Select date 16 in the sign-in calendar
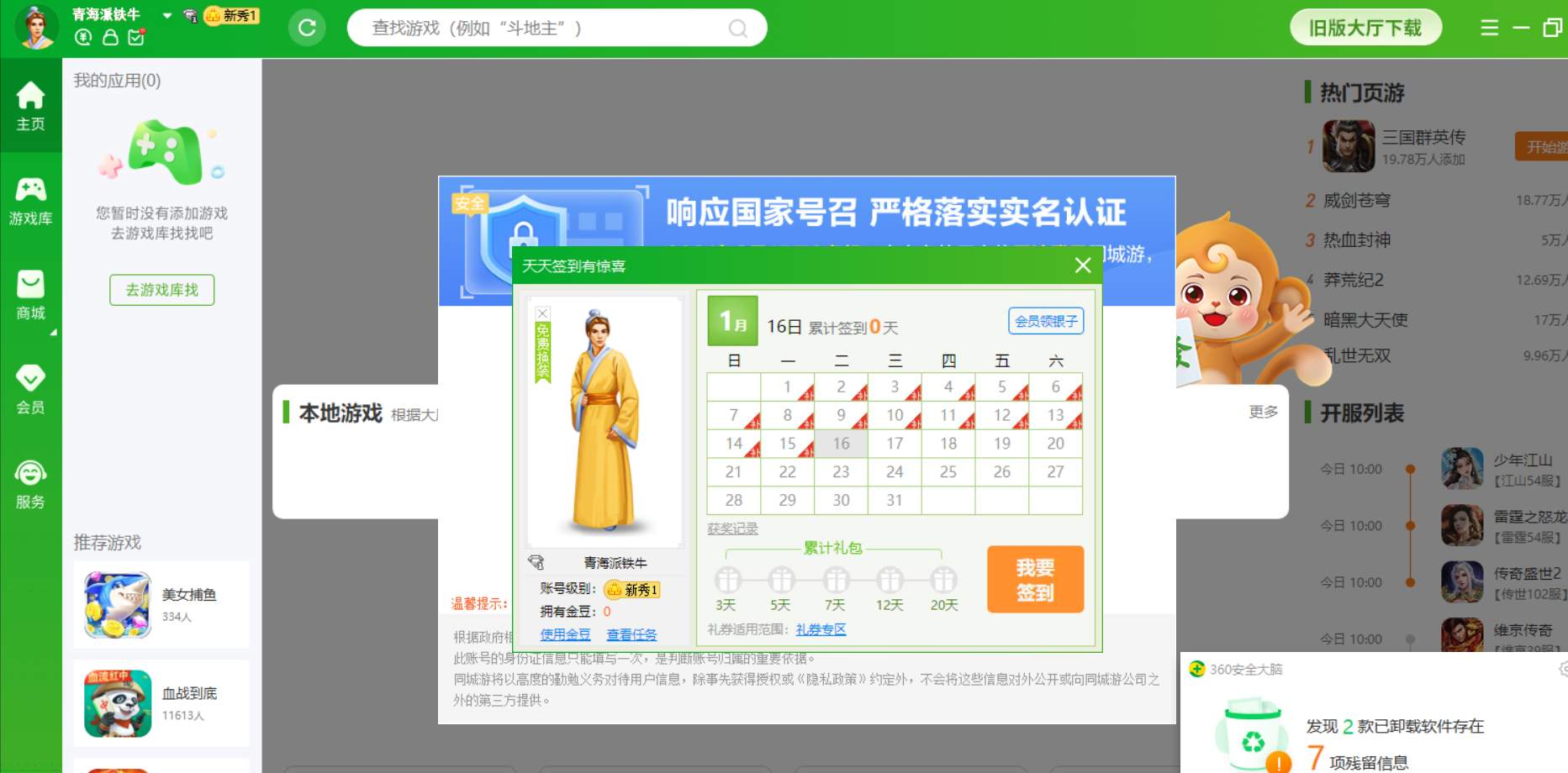Image resolution: width=1568 pixels, height=773 pixels. coord(842,443)
